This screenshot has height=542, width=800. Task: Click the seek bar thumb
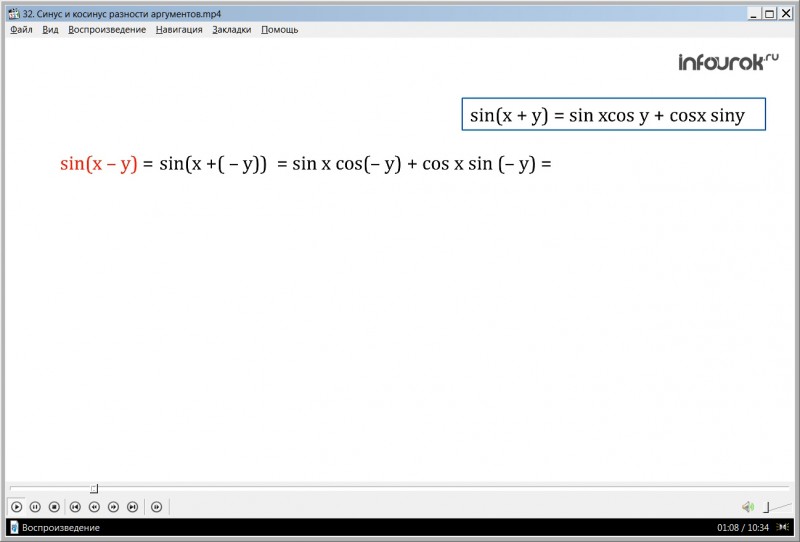[94, 489]
